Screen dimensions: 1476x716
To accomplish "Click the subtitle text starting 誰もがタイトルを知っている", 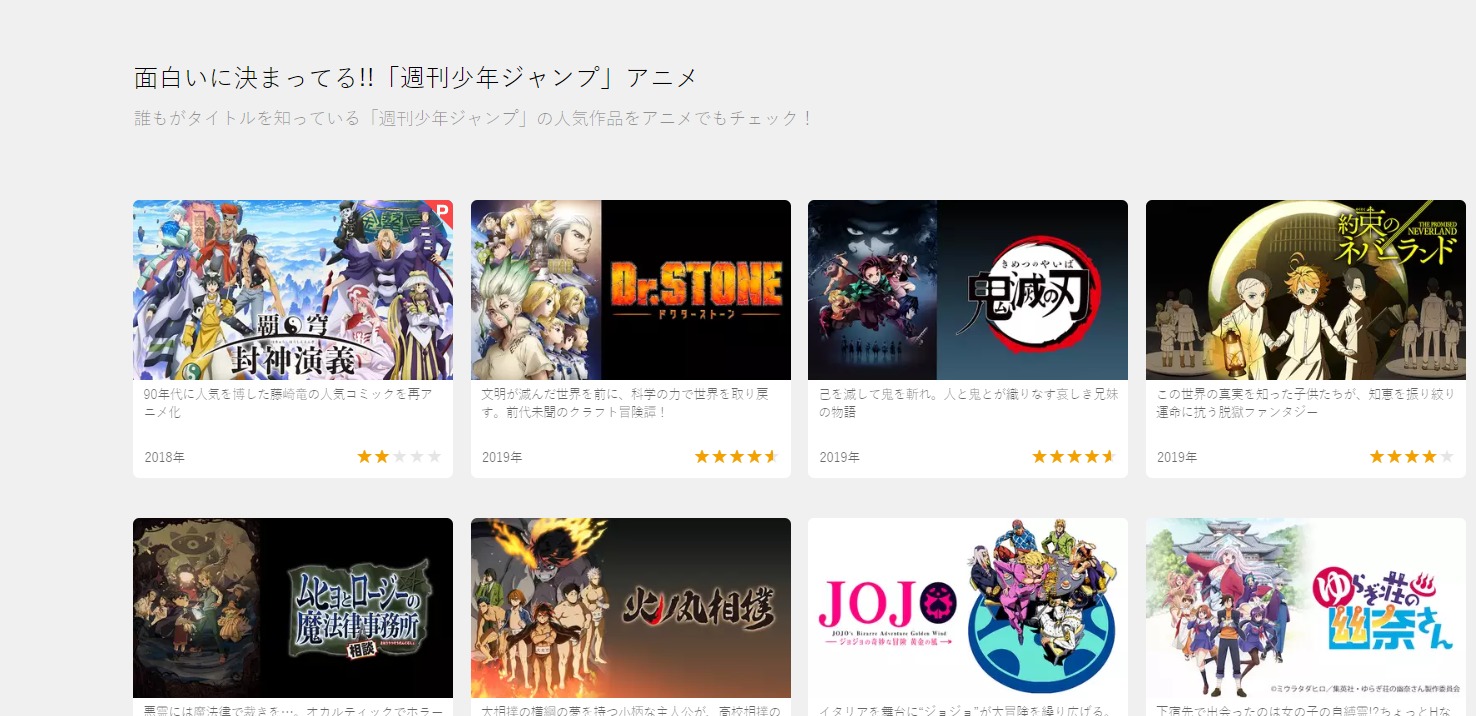I will (474, 118).
